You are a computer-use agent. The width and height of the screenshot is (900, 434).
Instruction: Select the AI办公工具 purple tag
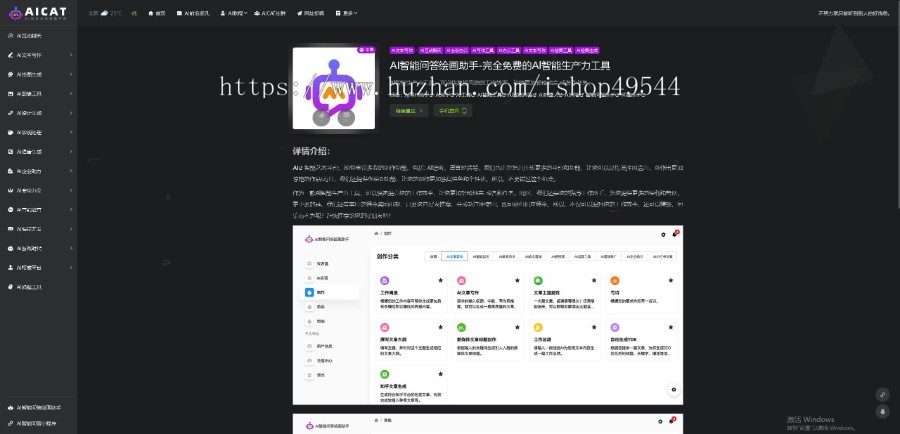509,51
